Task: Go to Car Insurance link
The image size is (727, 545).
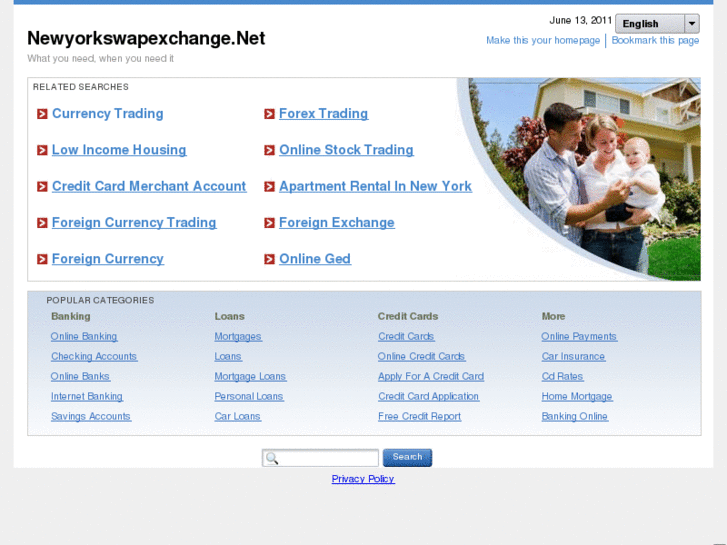Action: 574,357
